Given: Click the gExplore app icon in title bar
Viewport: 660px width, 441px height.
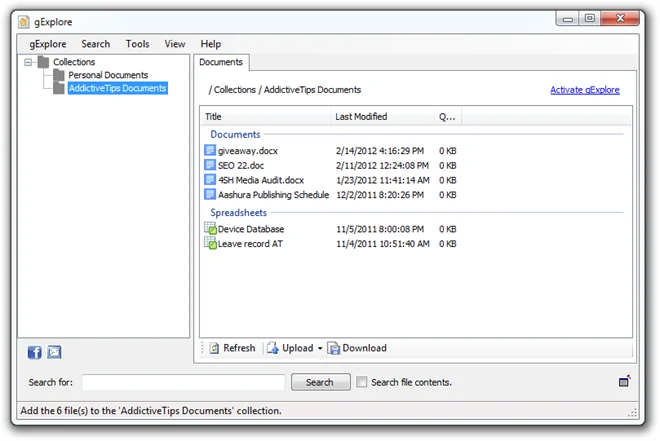Looking at the screenshot, I should (x=24, y=22).
